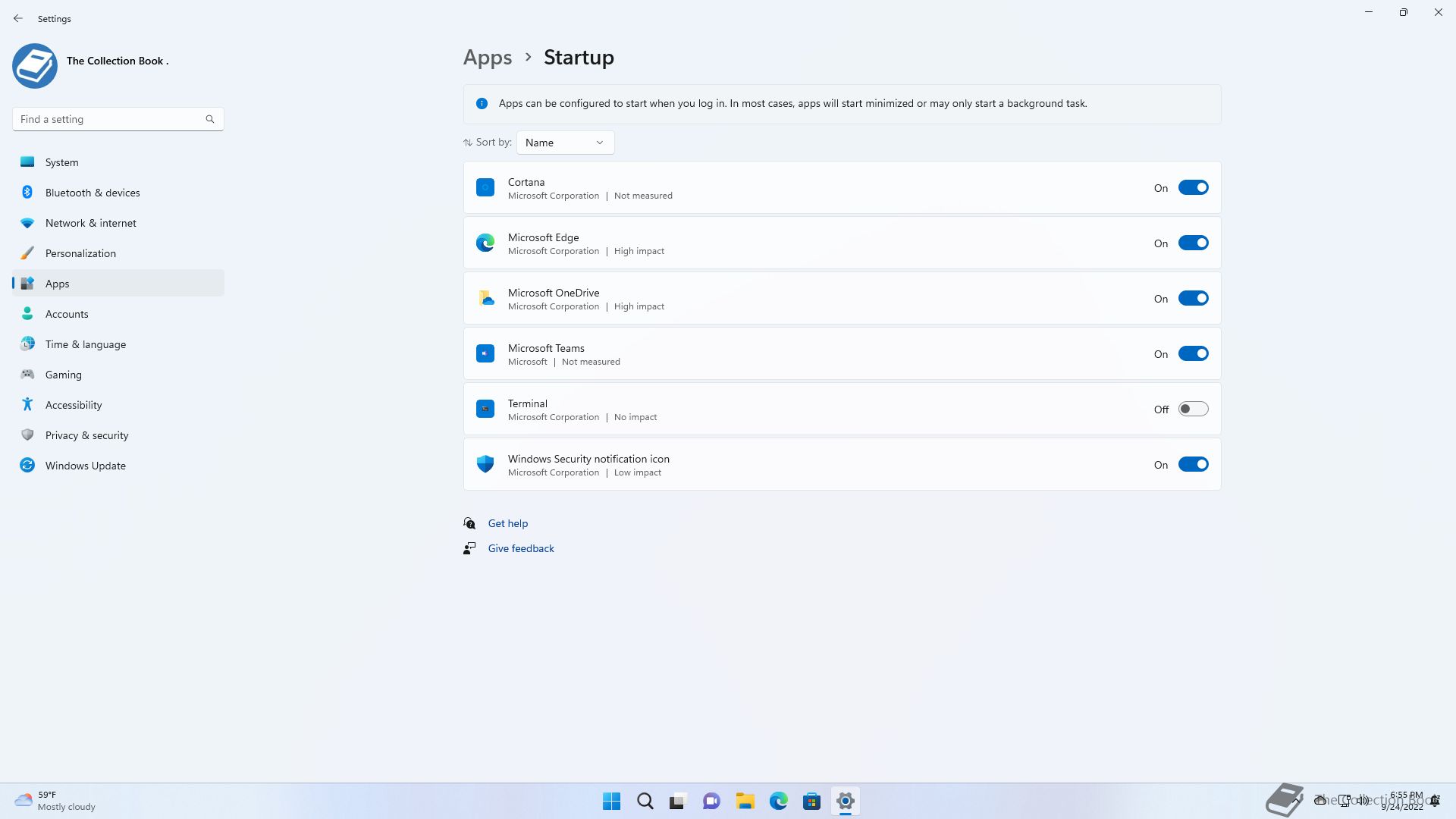Click the Collection Book profile avatar

(35, 66)
